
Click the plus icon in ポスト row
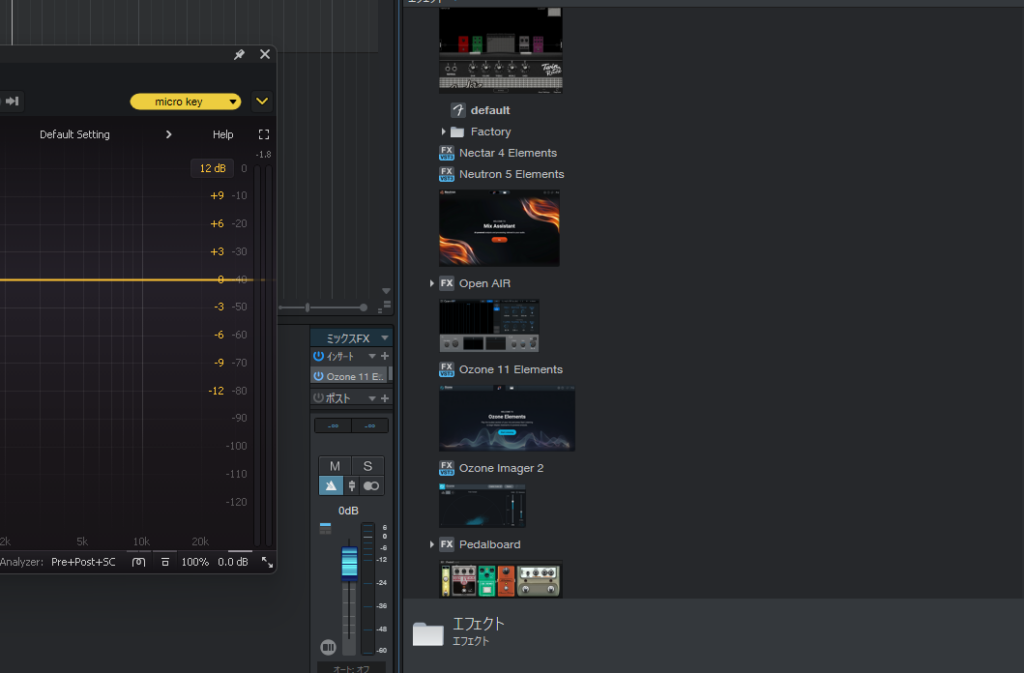point(385,398)
